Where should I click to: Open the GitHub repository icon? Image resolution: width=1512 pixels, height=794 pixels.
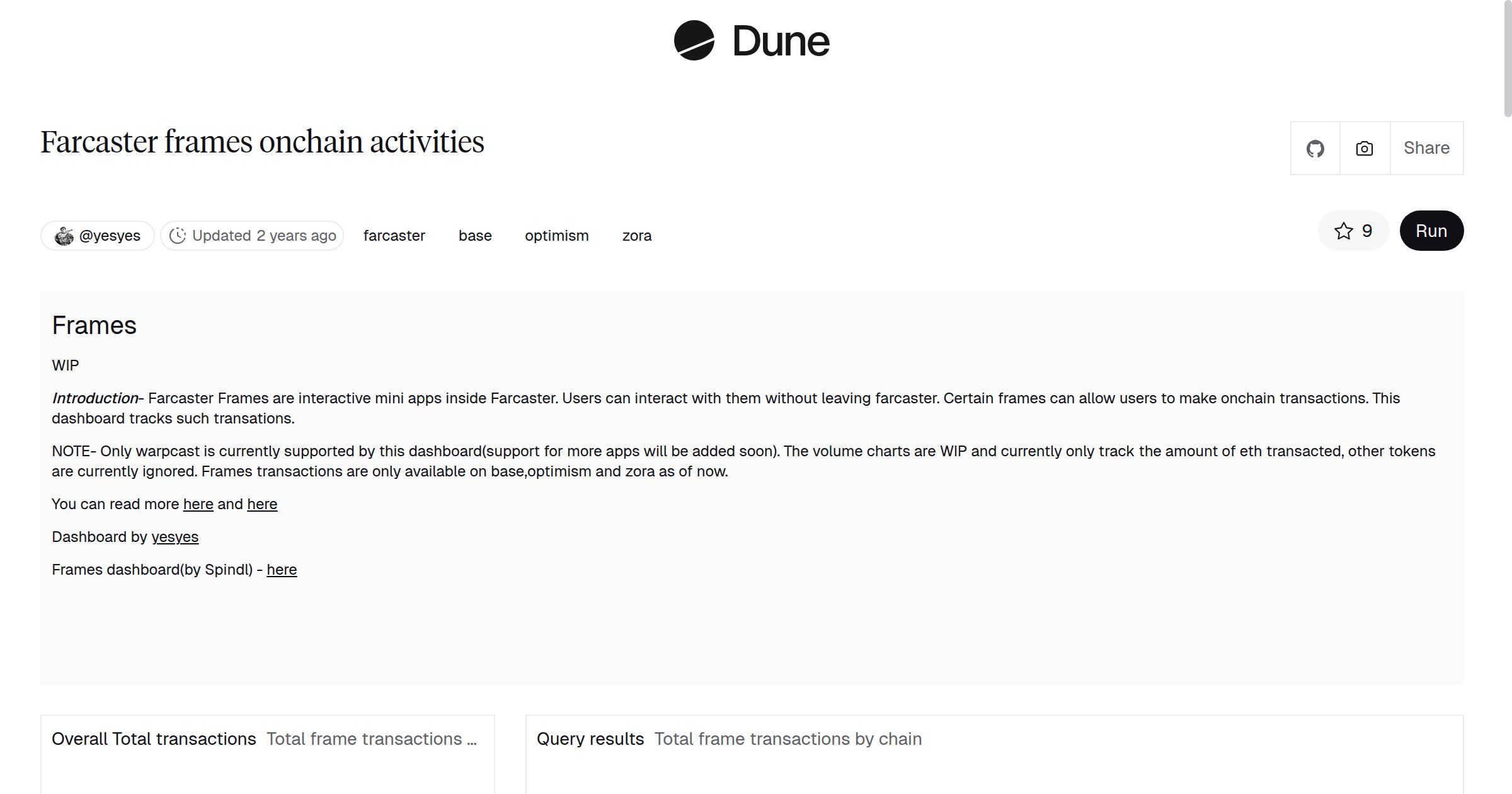[x=1315, y=149]
